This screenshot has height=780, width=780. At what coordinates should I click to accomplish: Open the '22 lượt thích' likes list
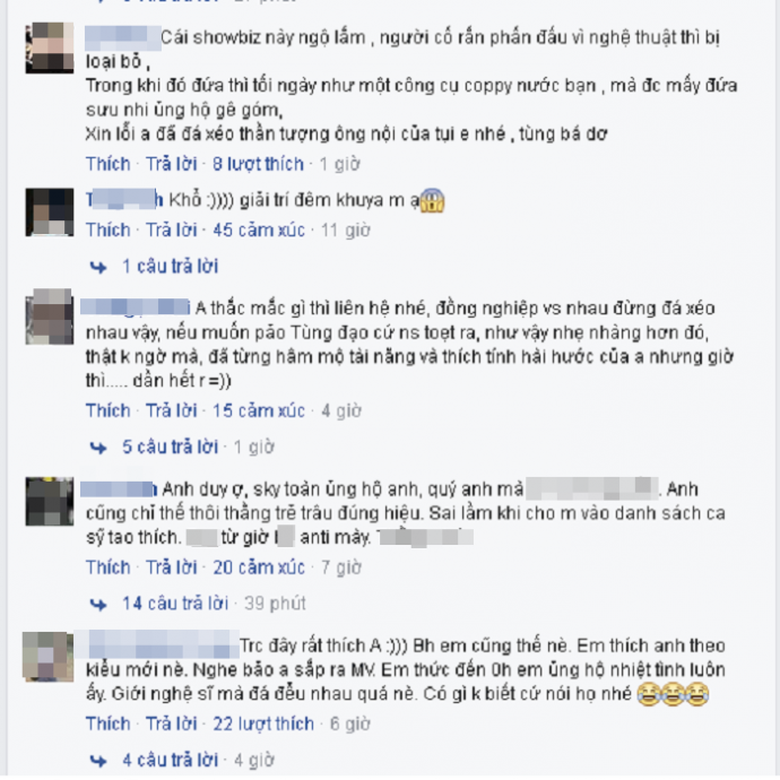[x=264, y=724]
